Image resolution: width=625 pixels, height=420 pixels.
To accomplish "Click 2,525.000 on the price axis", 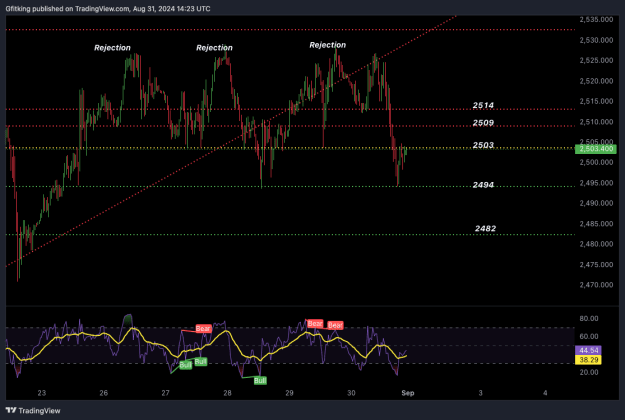I will 596,60.
